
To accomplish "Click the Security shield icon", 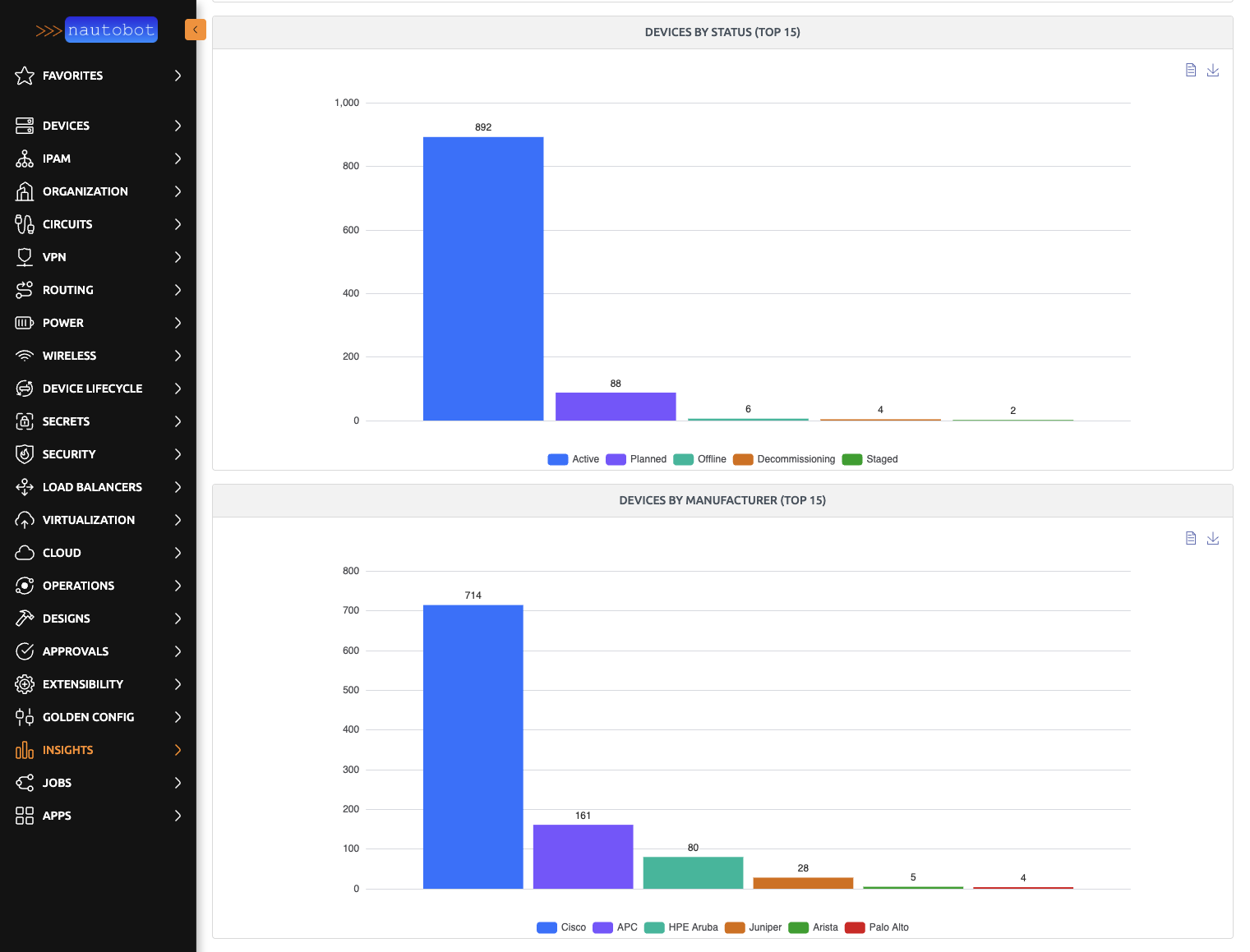I will (25, 454).
